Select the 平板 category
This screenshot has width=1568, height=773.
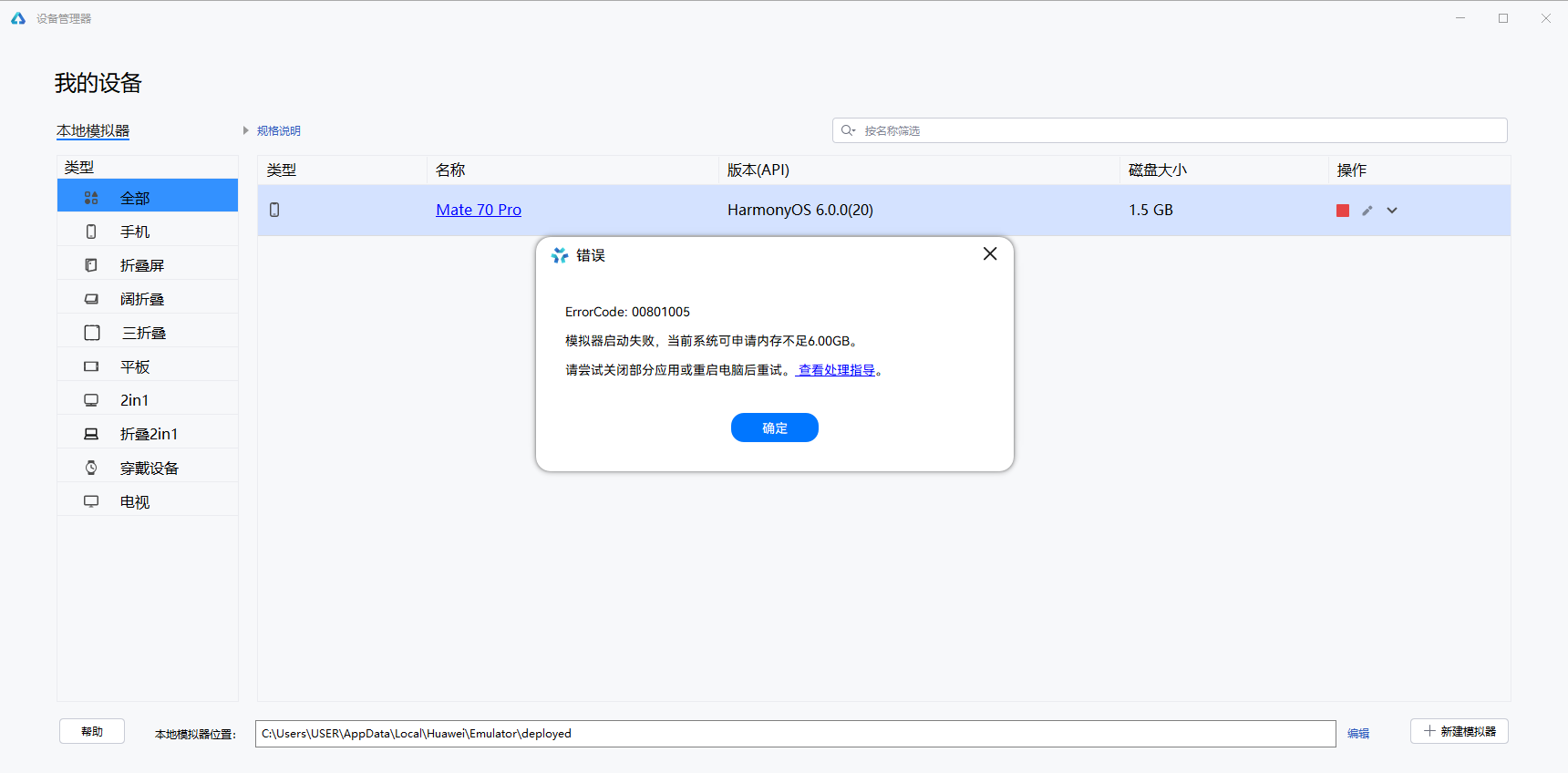click(x=148, y=366)
